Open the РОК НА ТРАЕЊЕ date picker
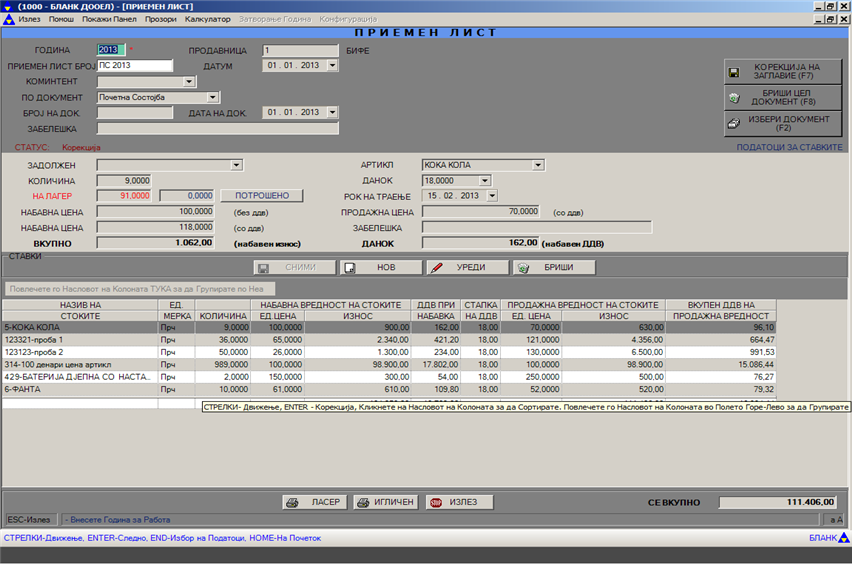This screenshot has width=852, height=564. tap(491, 196)
